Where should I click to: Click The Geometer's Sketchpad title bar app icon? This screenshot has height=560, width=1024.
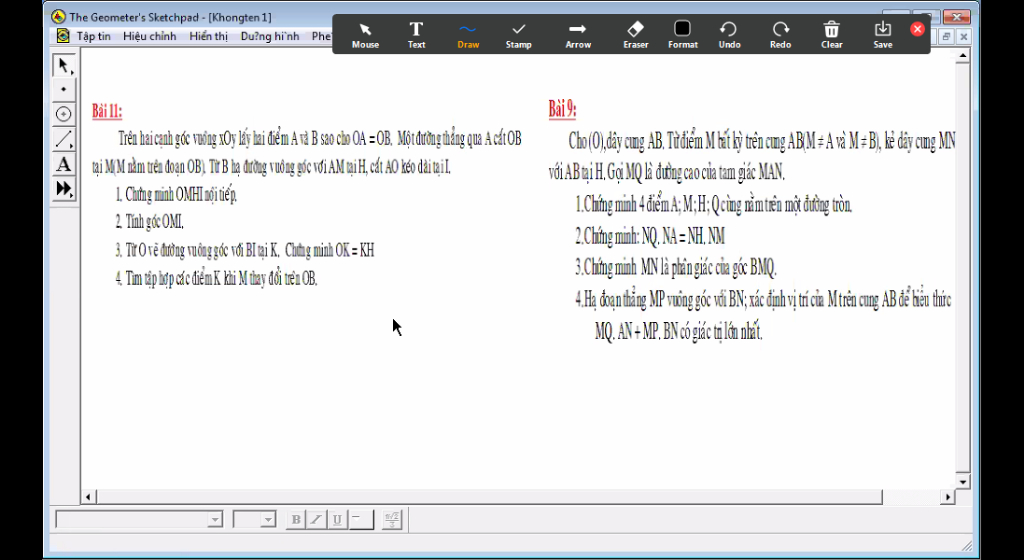click(59, 17)
